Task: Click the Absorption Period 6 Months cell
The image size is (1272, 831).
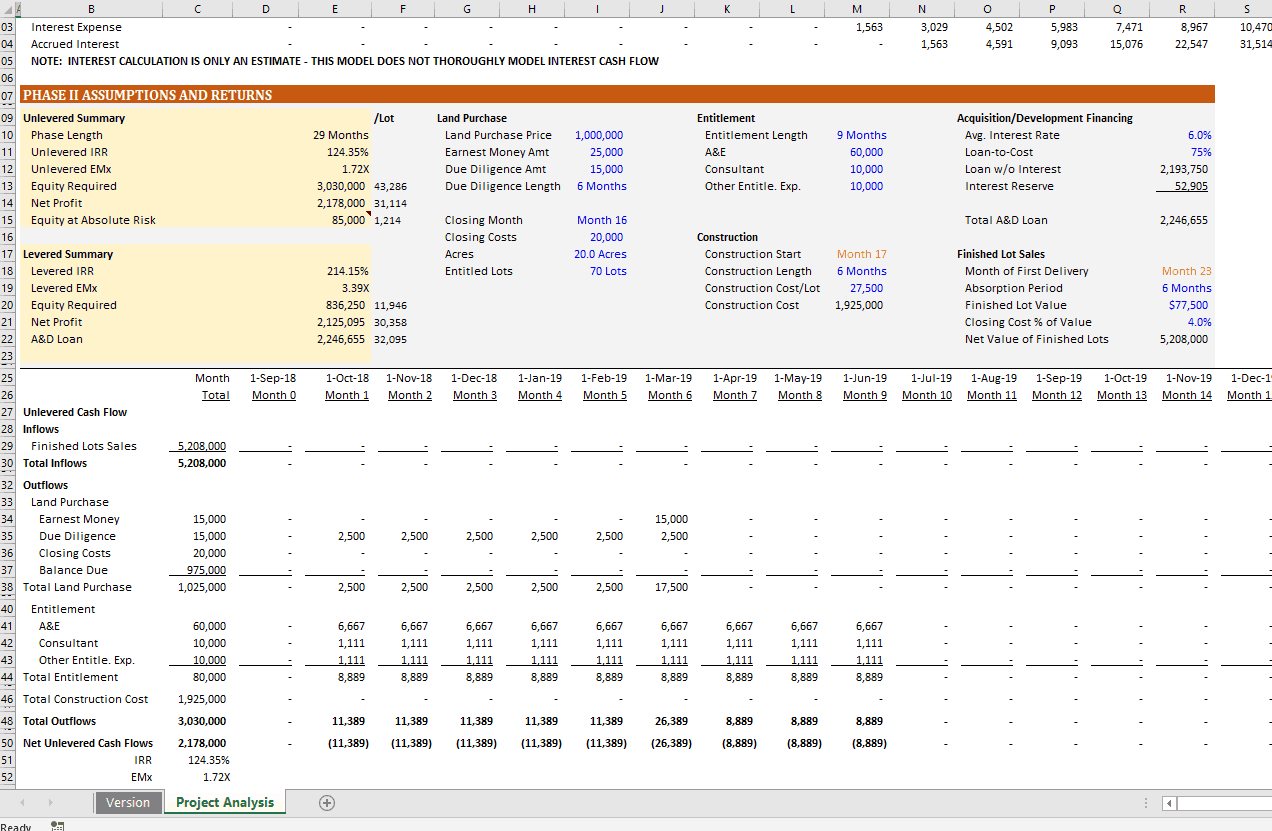Action: coord(1187,288)
